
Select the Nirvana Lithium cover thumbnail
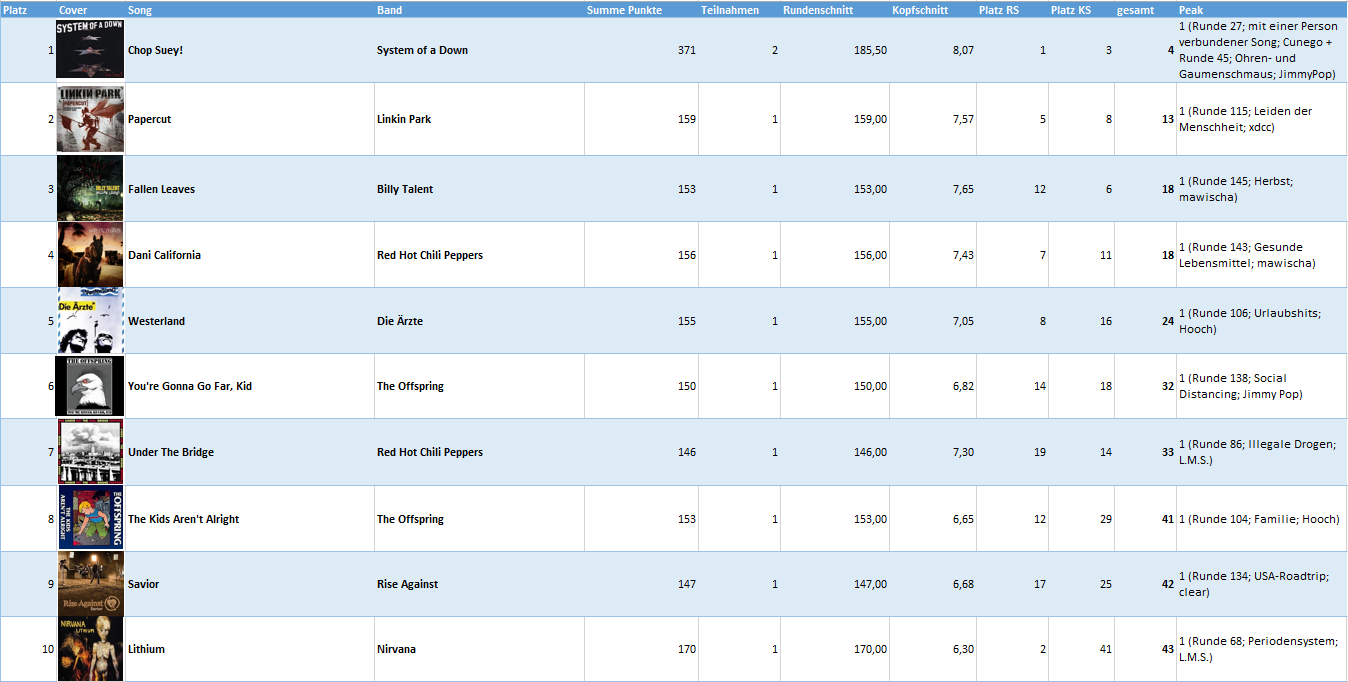(90, 649)
